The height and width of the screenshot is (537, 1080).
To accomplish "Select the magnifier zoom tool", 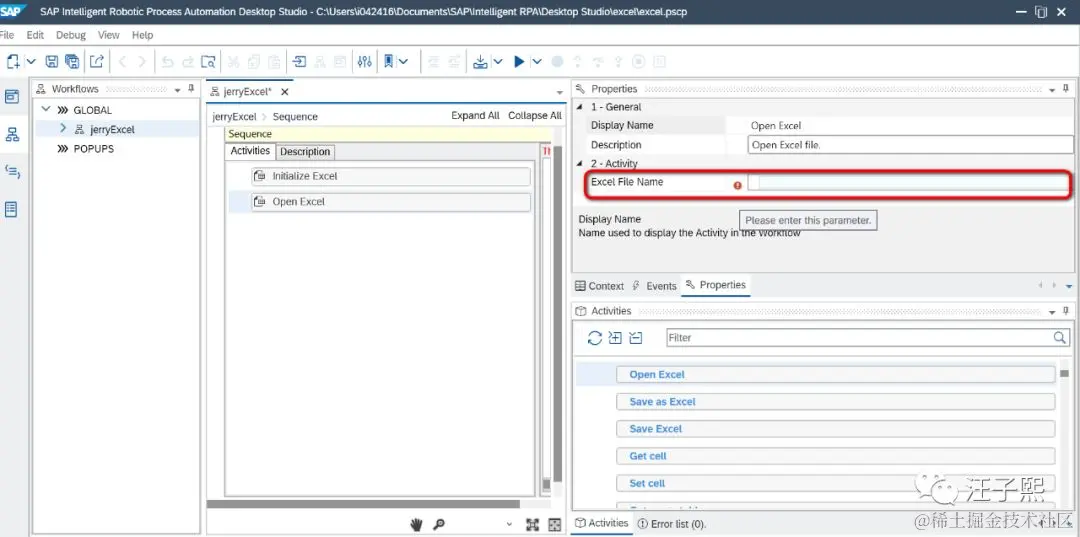I will (x=438, y=525).
